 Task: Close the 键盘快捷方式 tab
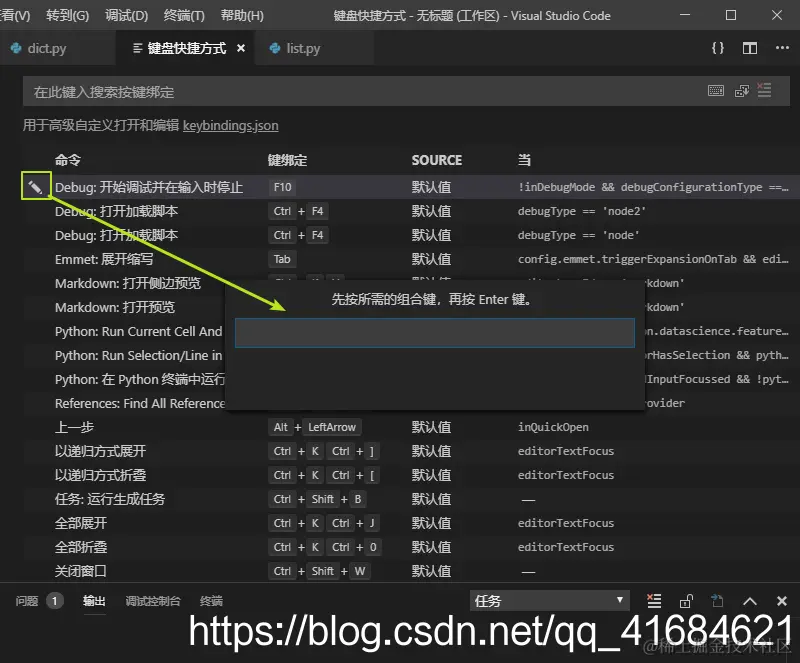(241, 48)
